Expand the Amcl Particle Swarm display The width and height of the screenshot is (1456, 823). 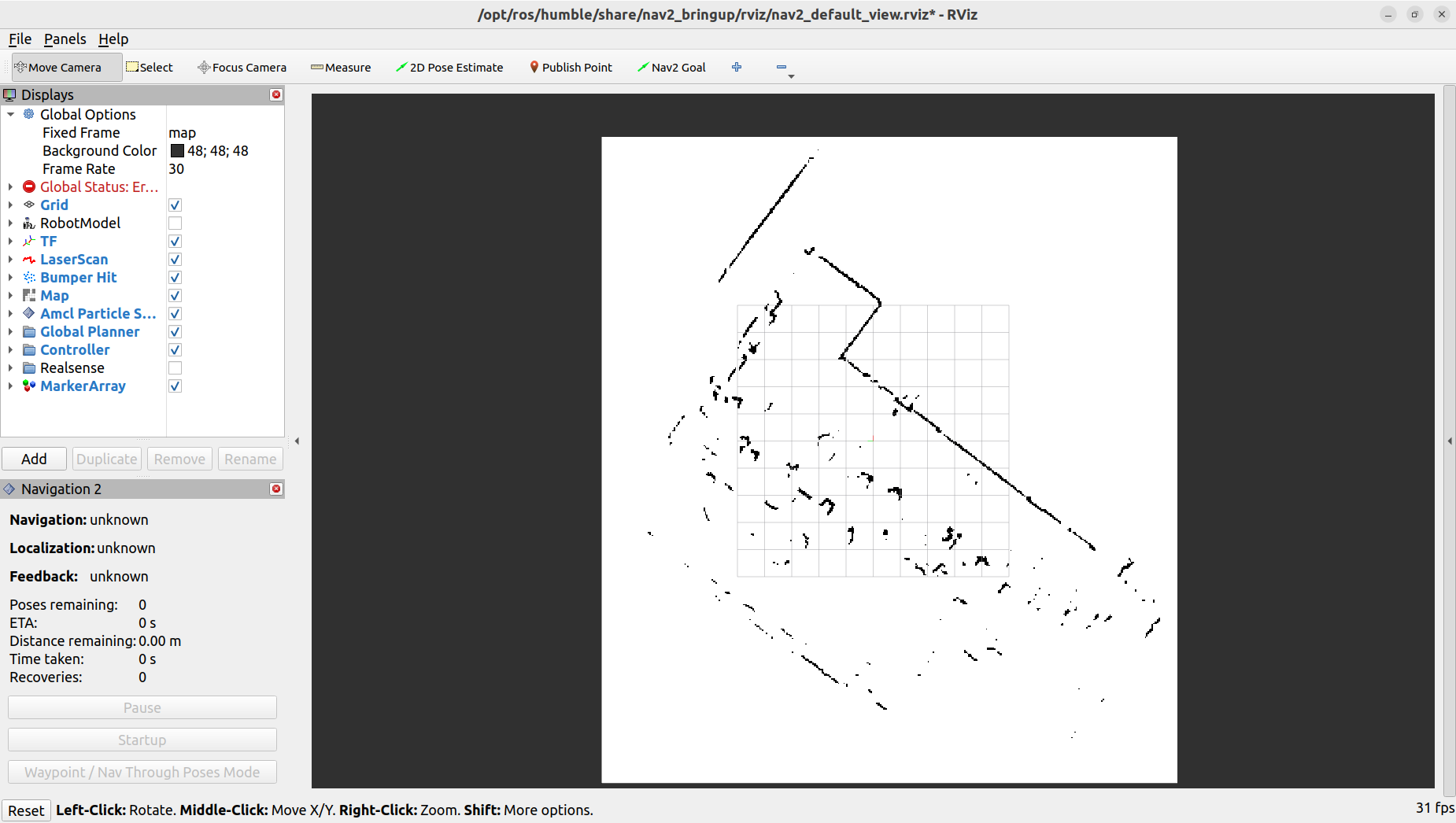pos(11,313)
